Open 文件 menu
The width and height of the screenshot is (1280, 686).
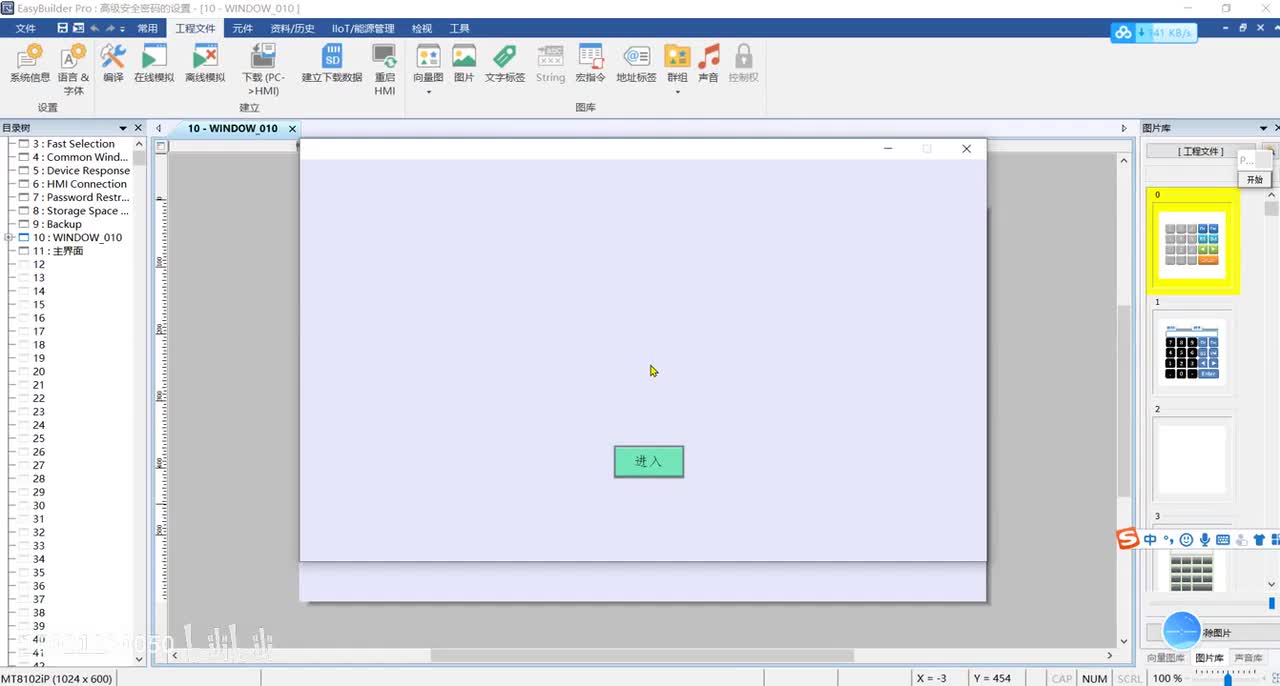pyautogui.click(x=26, y=29)
